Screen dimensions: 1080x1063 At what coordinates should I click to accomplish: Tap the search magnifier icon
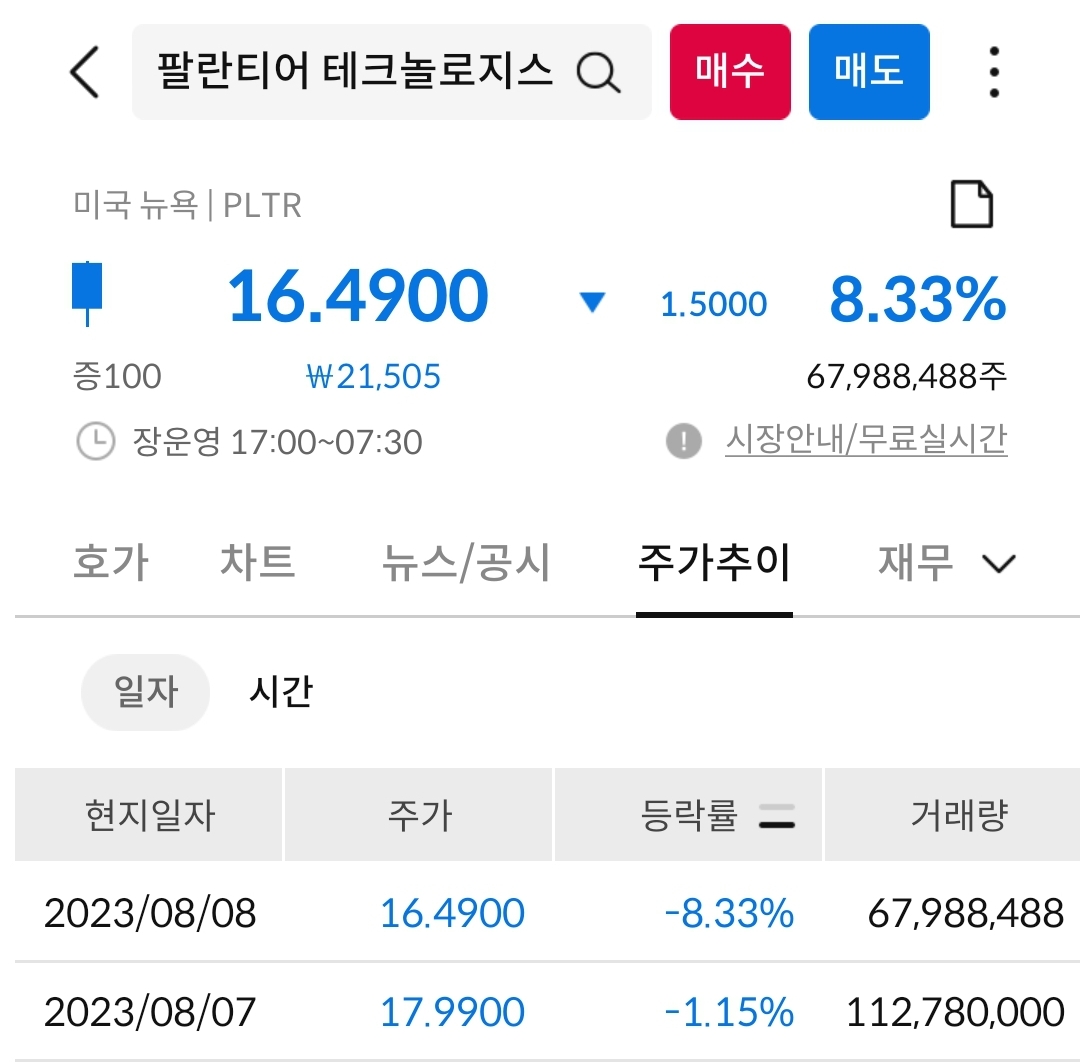[598, 72]
